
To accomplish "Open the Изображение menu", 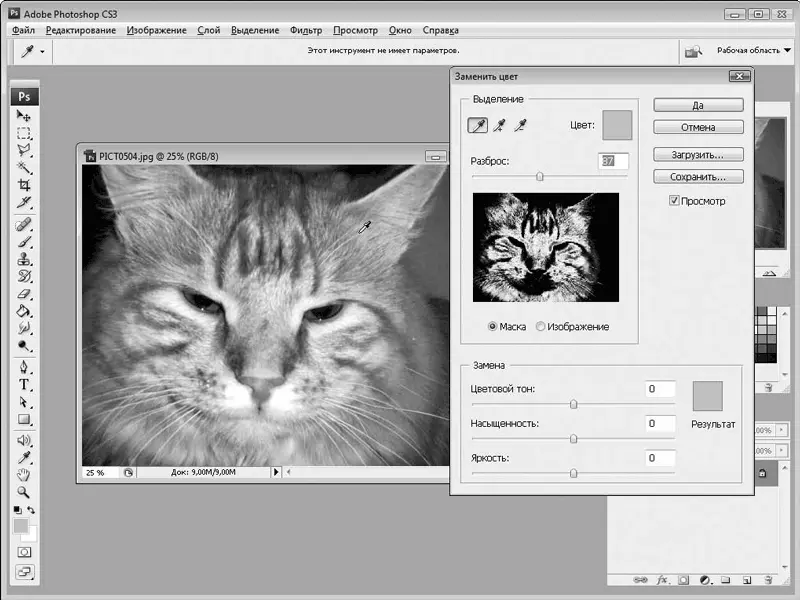I will click(x=157, y=30).
